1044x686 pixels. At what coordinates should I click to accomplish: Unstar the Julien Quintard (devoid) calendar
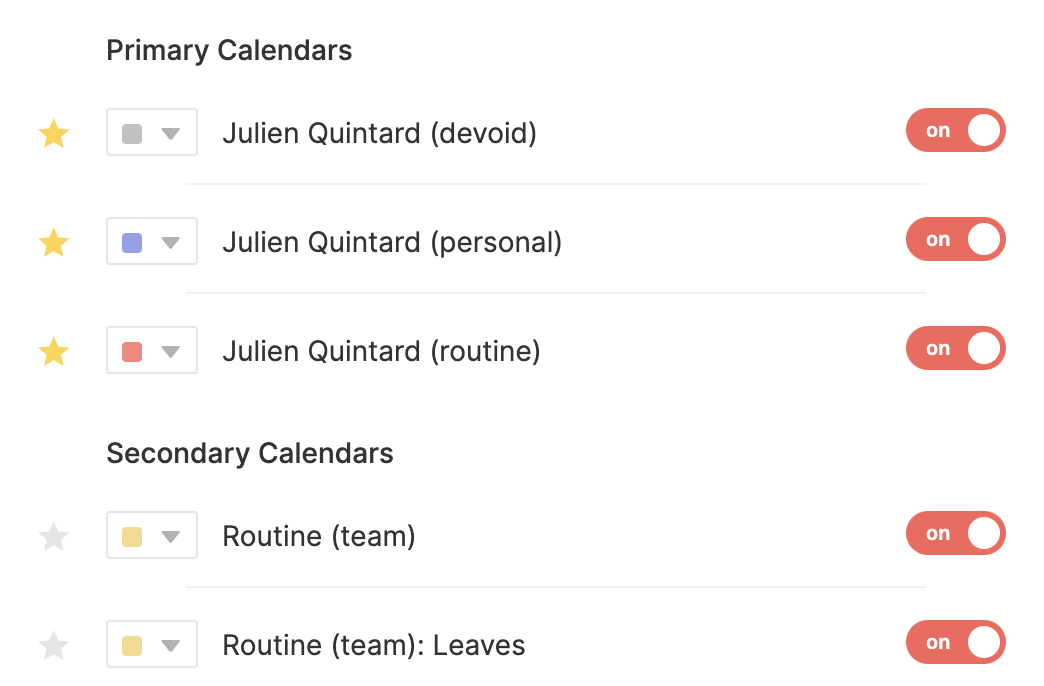[x=53, y=134]
